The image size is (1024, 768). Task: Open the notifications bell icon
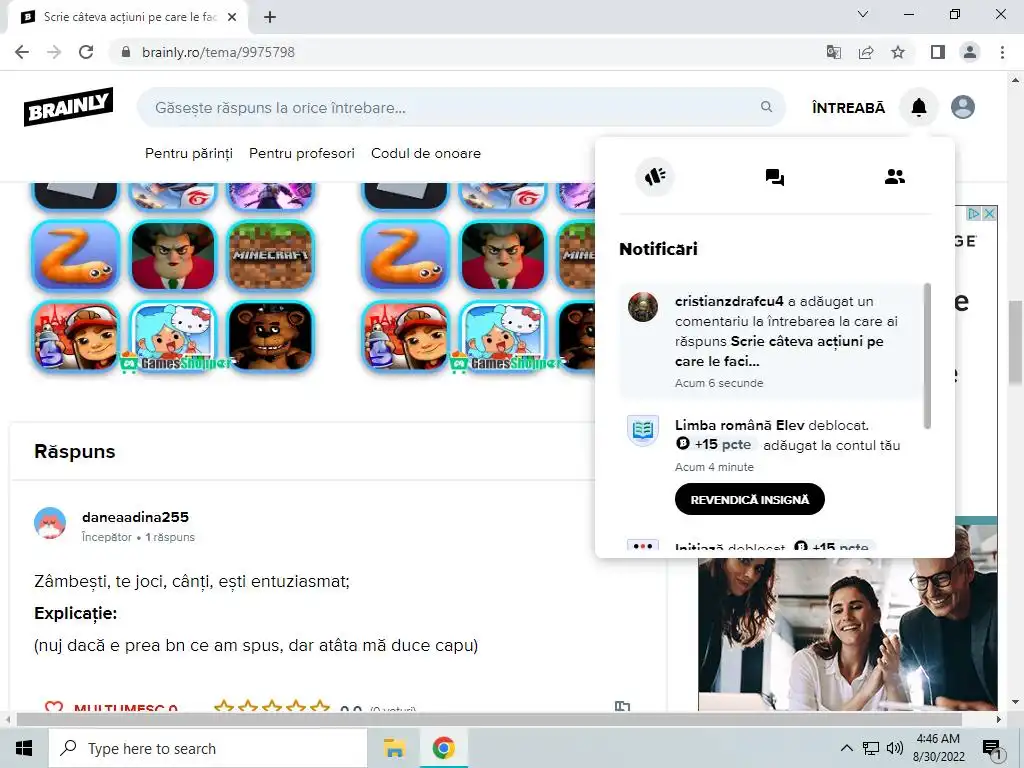tap(918, 107)
